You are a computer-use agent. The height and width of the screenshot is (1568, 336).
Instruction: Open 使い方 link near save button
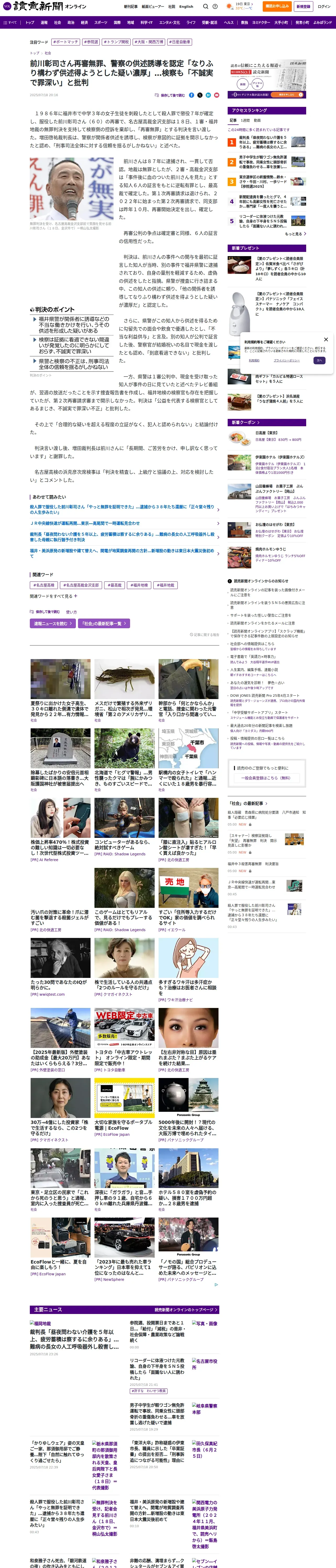pos(71,612)
